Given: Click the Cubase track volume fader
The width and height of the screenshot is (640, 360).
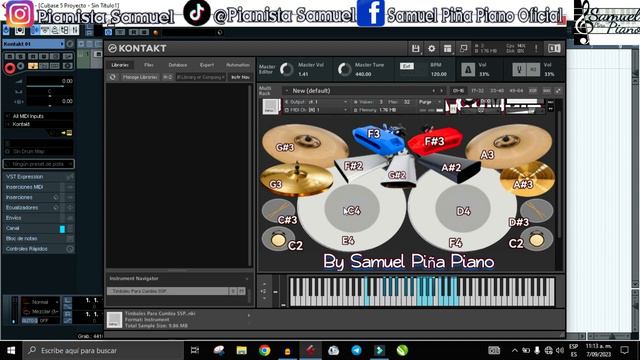Looking at the screenshot, I should tap(50, 86).
